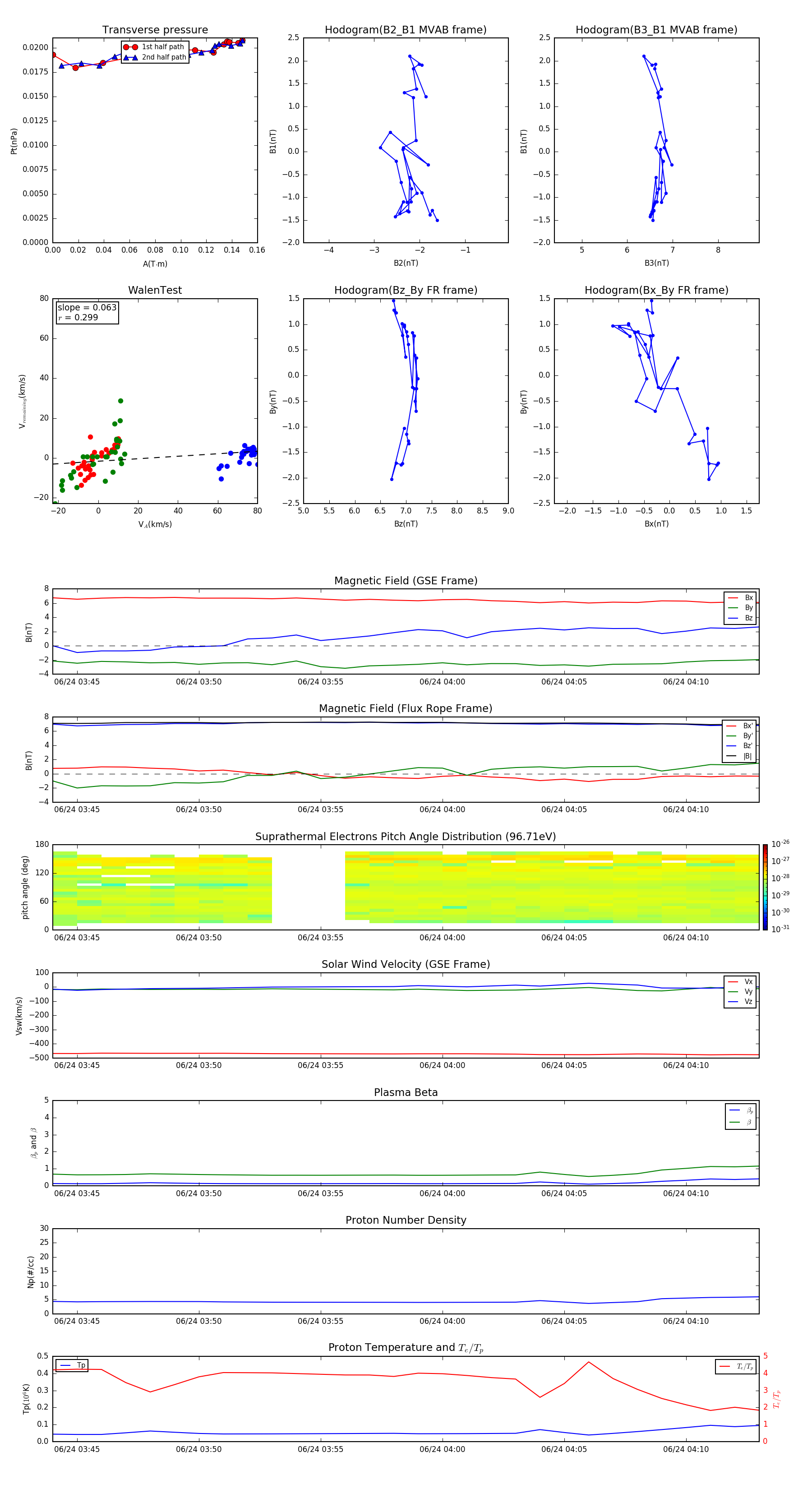
Task: Click the 'Magnetic Field (Flux Rope Frame)' title
Action: (x=406, y=709)
